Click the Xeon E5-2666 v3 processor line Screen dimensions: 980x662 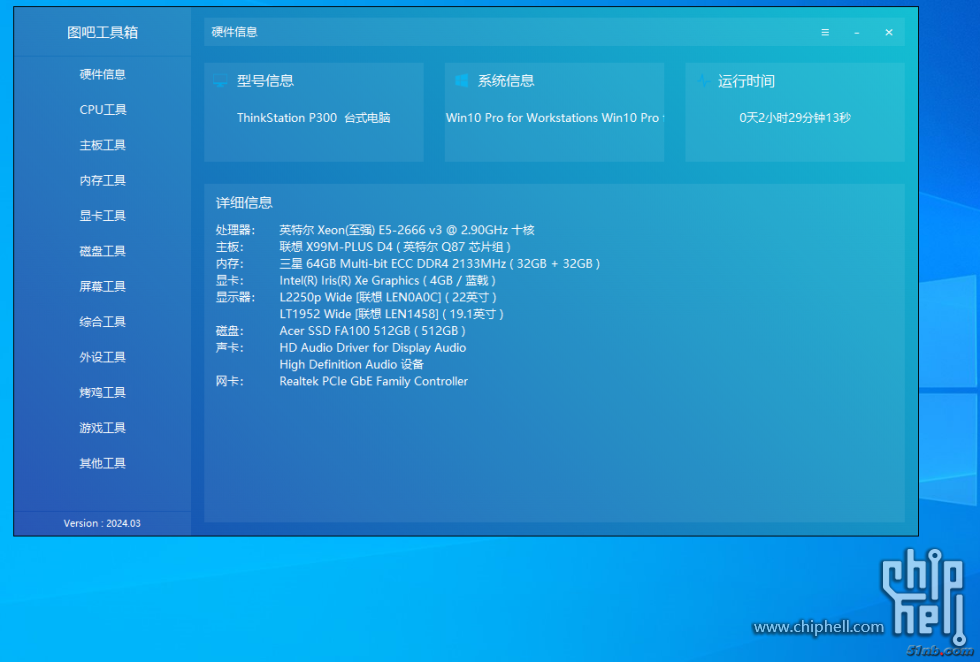[x=407, y=230]
